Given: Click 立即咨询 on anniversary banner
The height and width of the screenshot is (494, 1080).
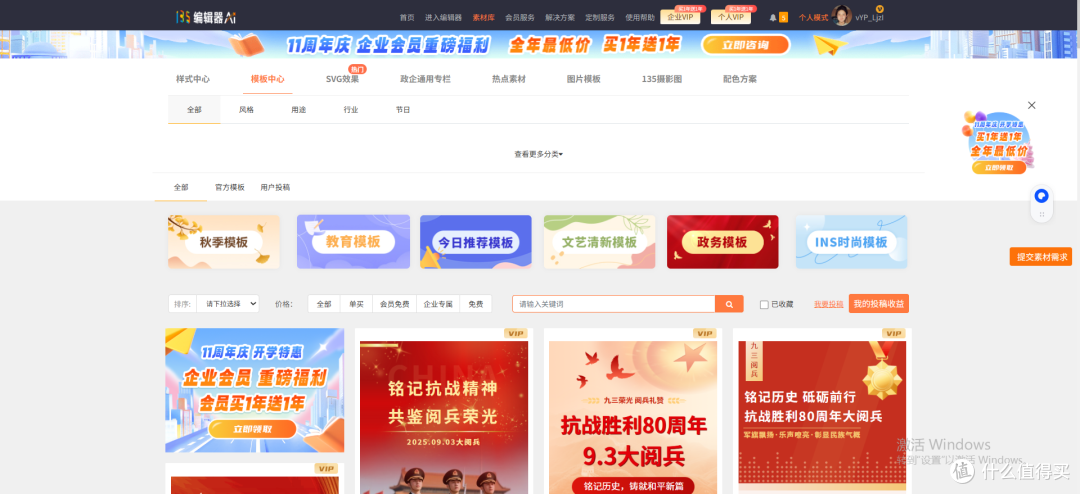Looking at the screenshot, I should [746, 45].
